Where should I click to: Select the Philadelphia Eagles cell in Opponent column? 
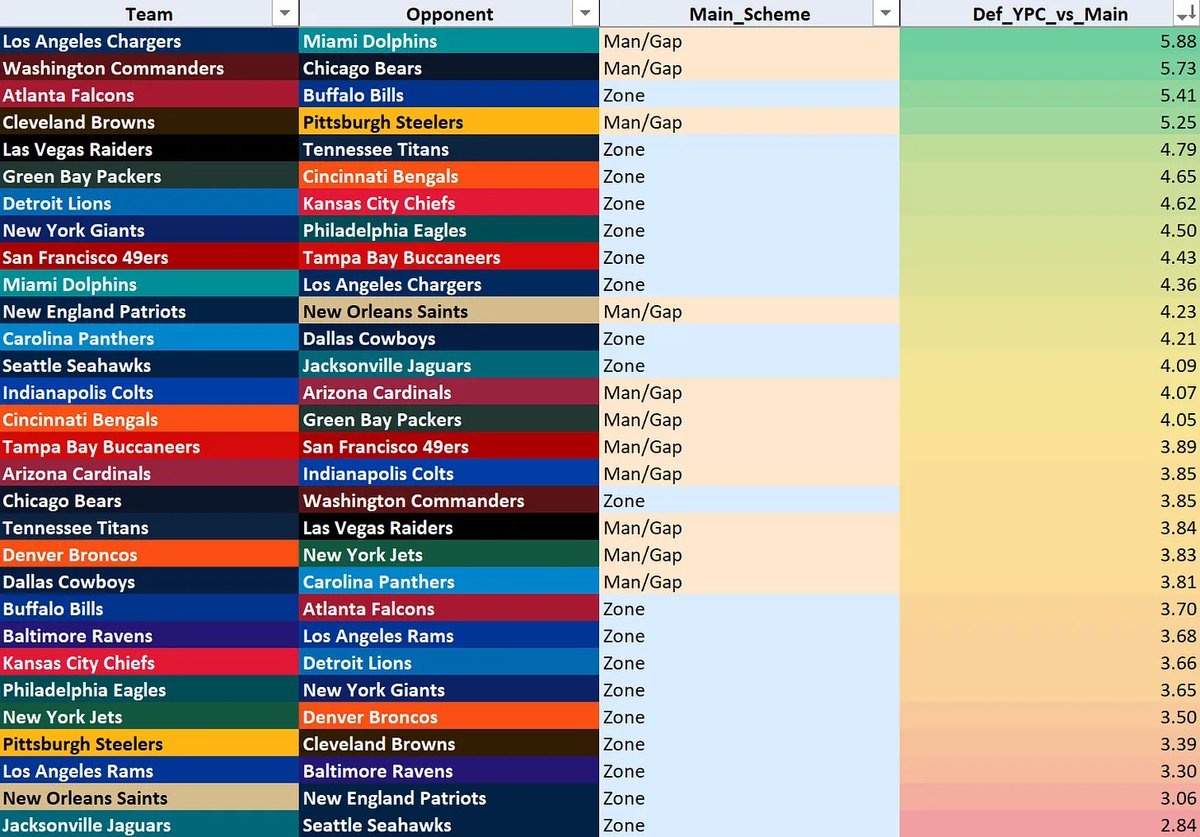(449, 231)
